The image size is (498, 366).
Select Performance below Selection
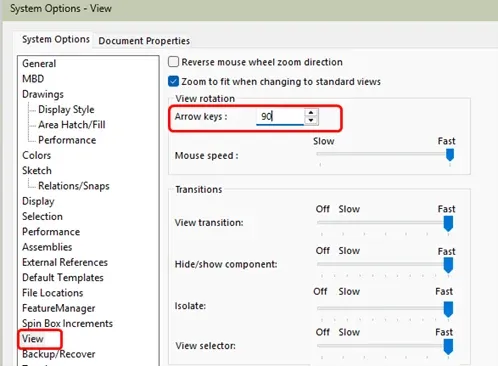[x=51, y=232]
